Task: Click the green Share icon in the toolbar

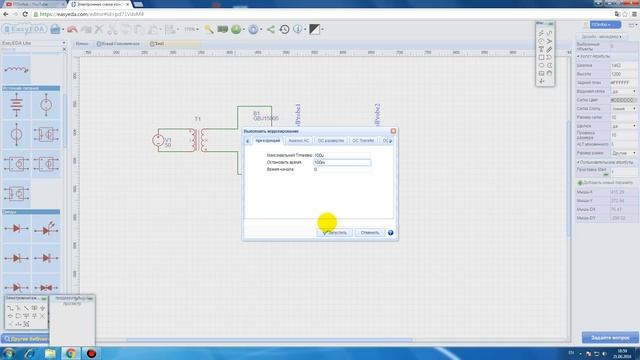Action: tap(271, 29)
